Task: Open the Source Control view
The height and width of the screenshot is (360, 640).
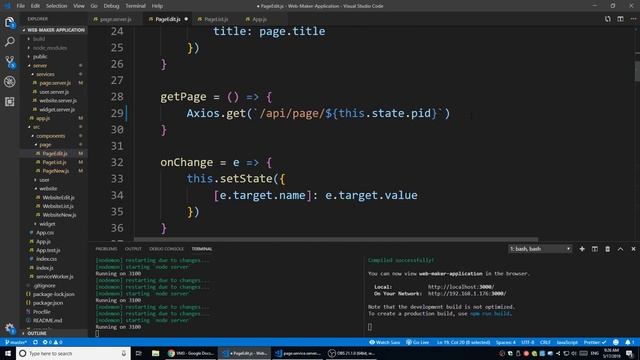Action: coord(9,62)
